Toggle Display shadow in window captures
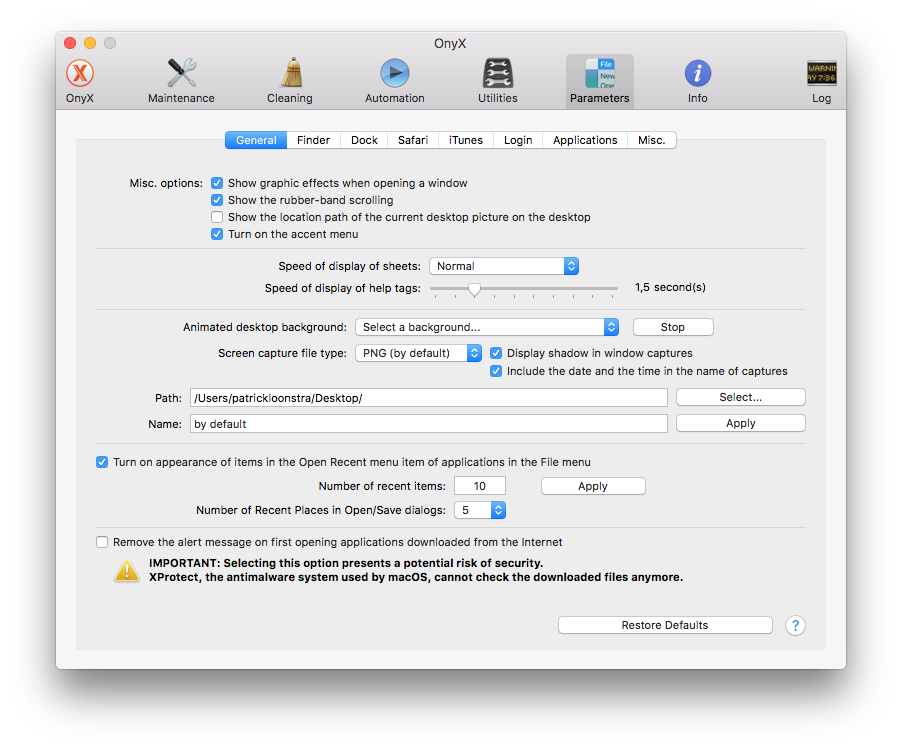 [496, 353]
